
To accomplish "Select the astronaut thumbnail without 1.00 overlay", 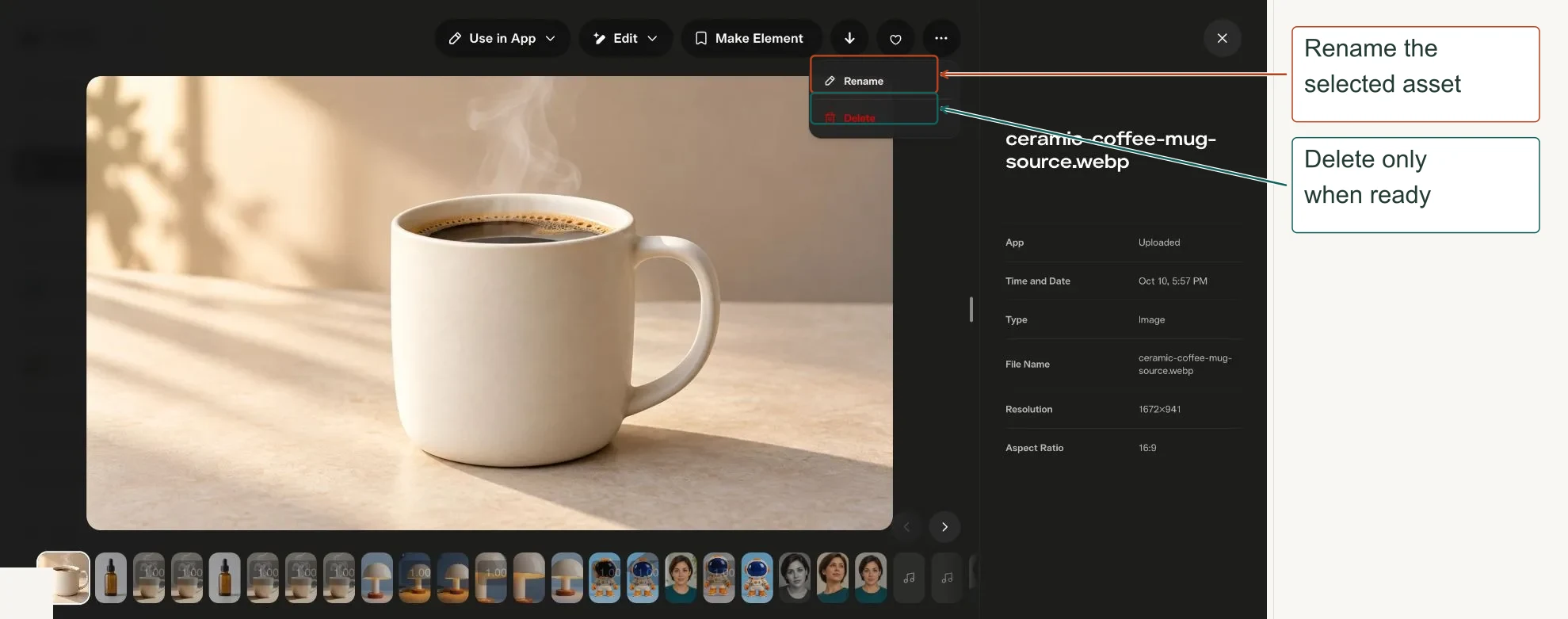I will point(757,578).
